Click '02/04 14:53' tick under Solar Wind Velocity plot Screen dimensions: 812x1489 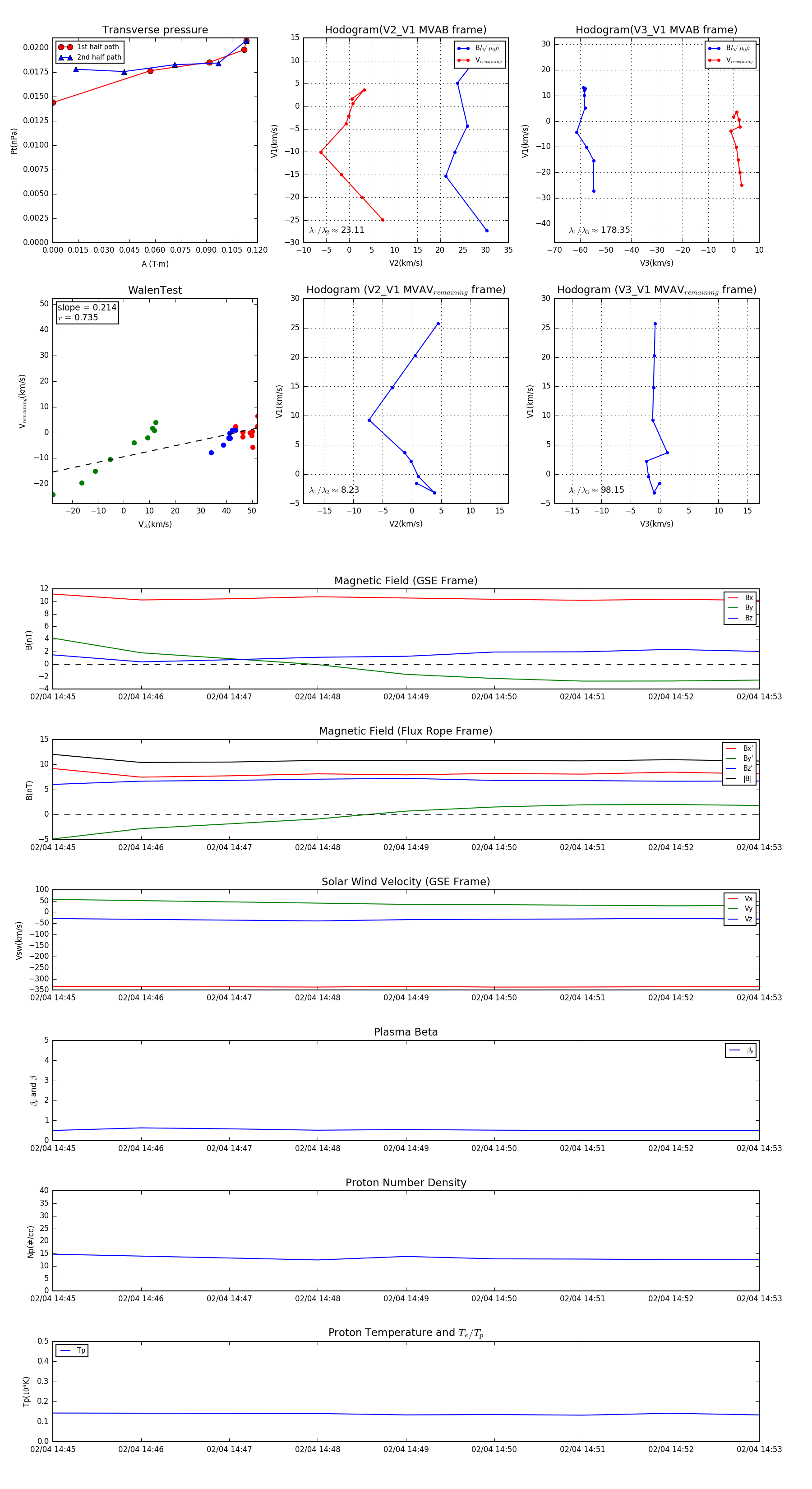tap(759, 998)
